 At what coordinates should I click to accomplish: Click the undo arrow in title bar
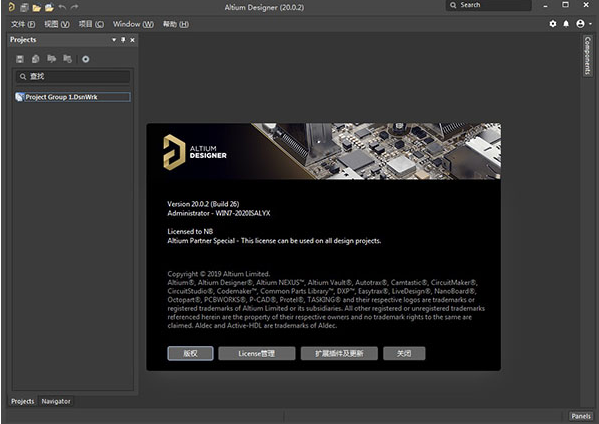[62, 7]
